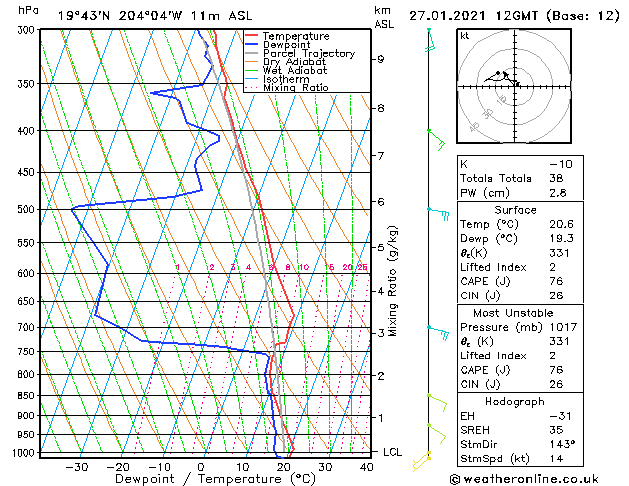Click the '40' temperature axis label

tap(367, 467)
